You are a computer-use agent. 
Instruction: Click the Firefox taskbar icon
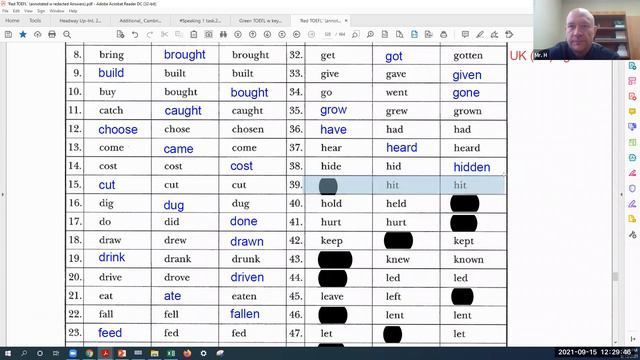[187, 353]
